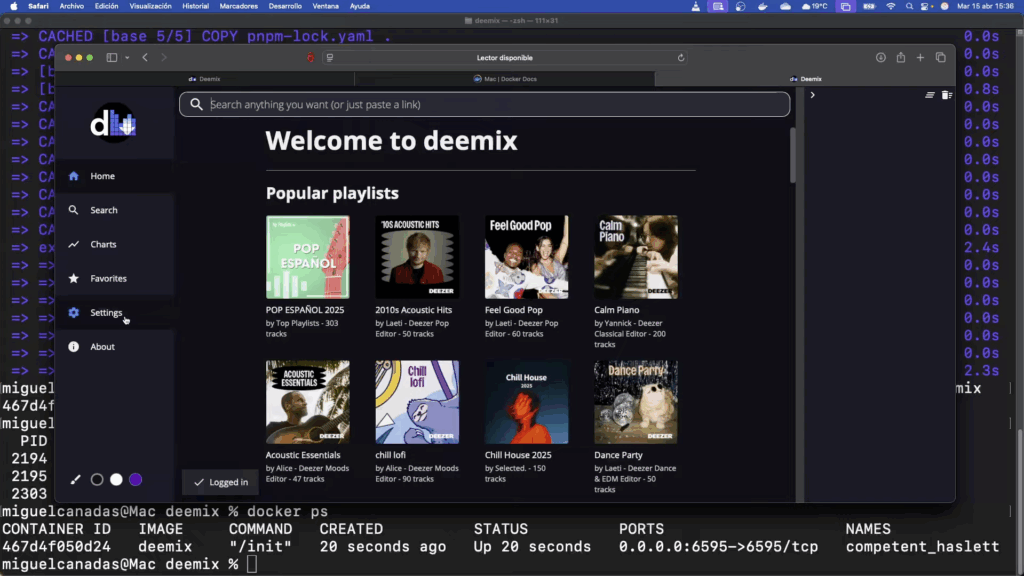Expand the download panel with chevron

coord(812,95)
